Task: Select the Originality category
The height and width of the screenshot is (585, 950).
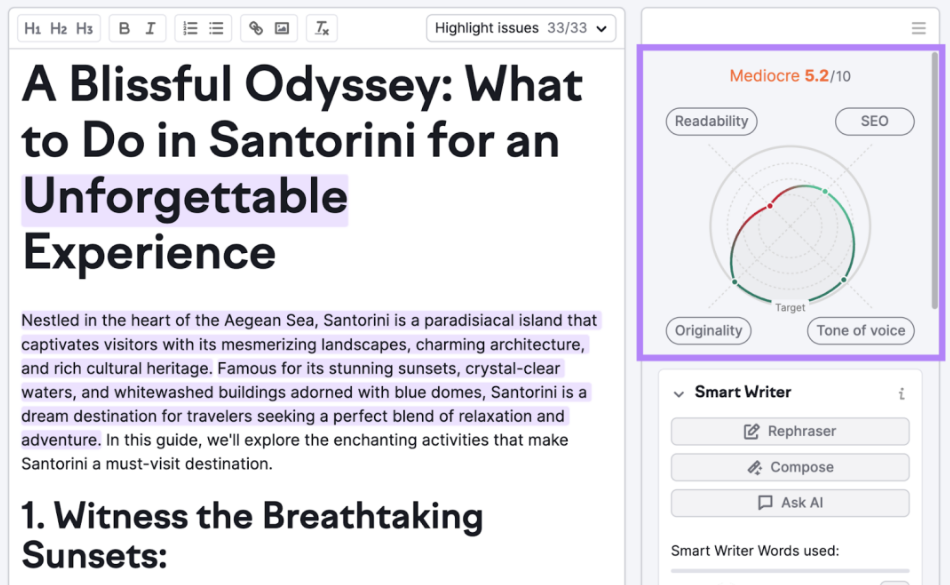Action: click(x=708, y=331)
